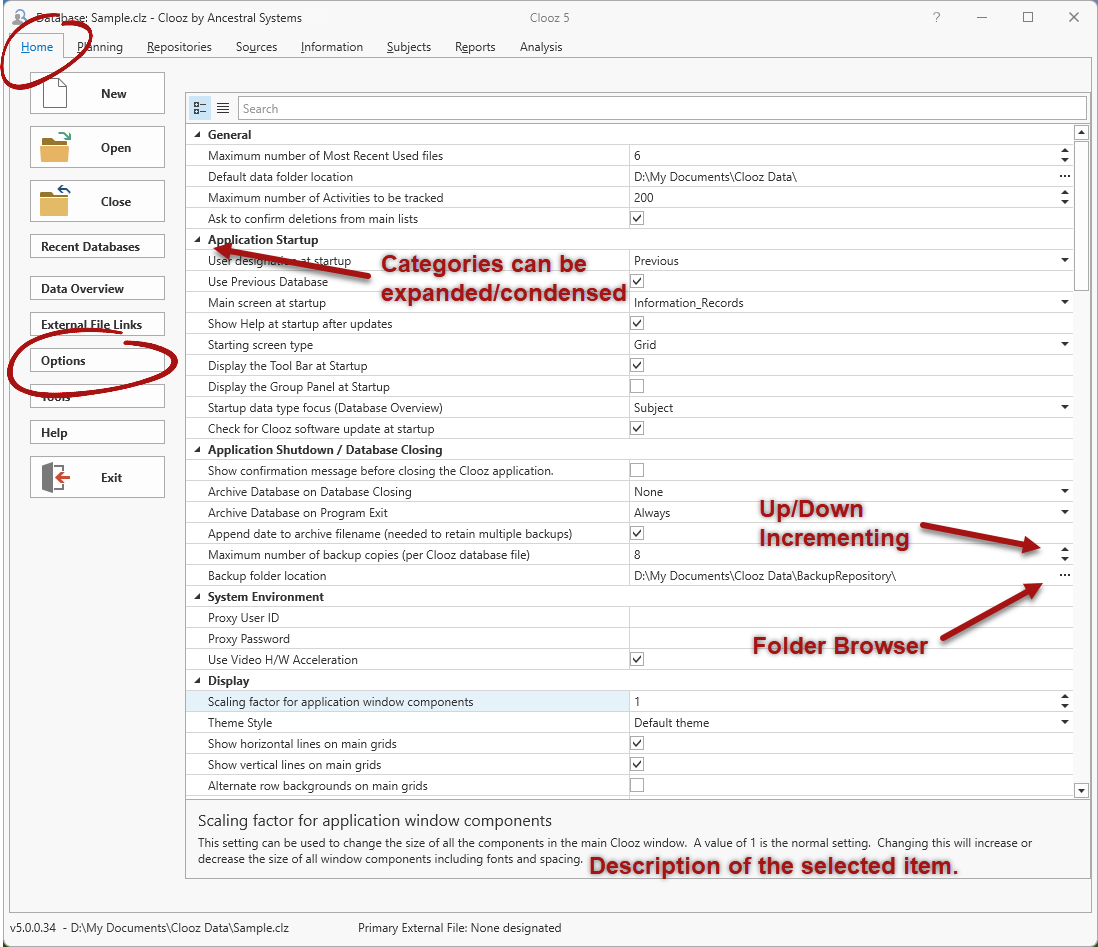The image size is (1098, 947).
Task: Click the Recent Databases button
Action: (97, 247)
